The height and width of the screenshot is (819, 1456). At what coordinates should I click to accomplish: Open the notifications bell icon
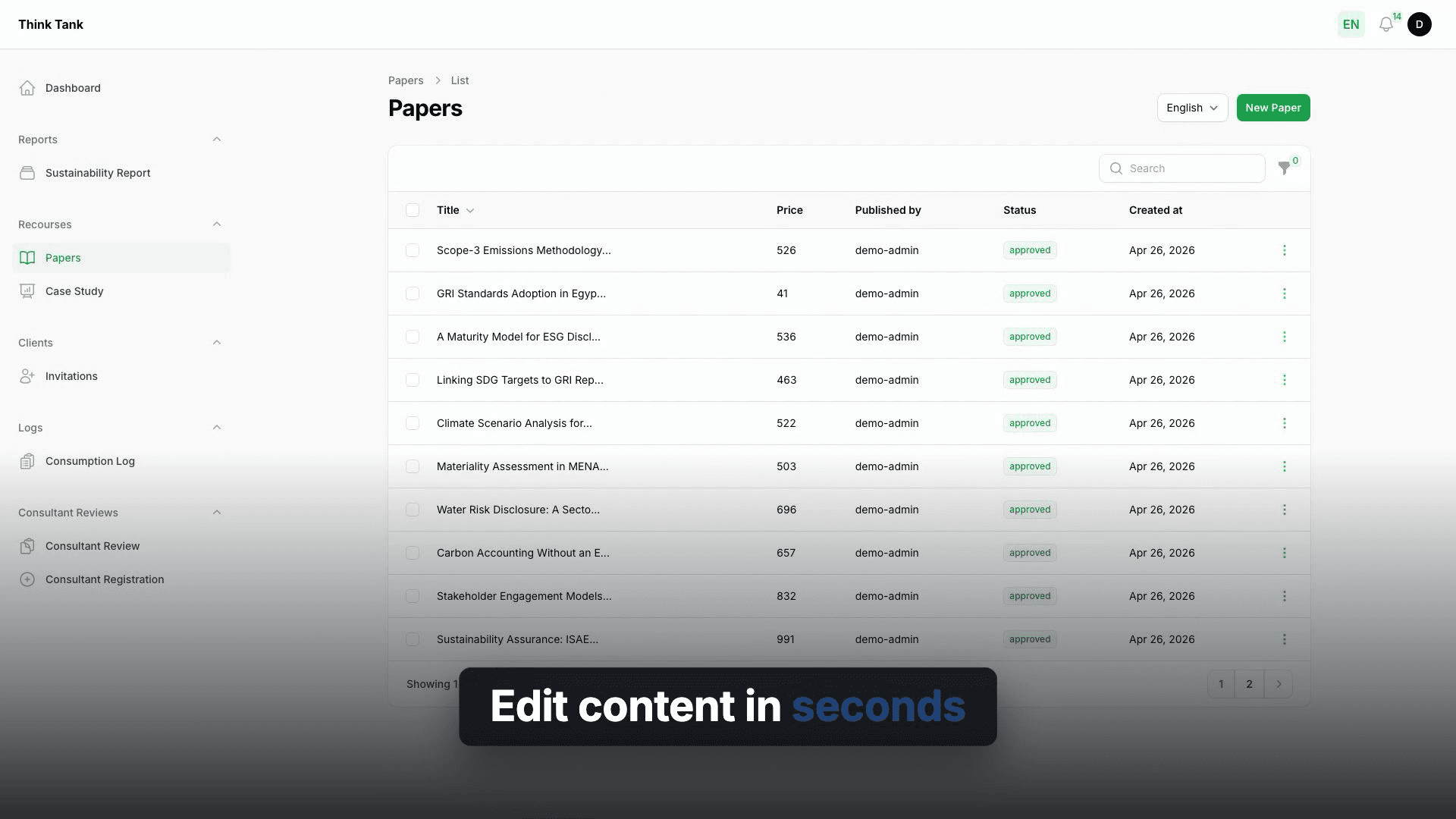click(x=1386, y=24)
